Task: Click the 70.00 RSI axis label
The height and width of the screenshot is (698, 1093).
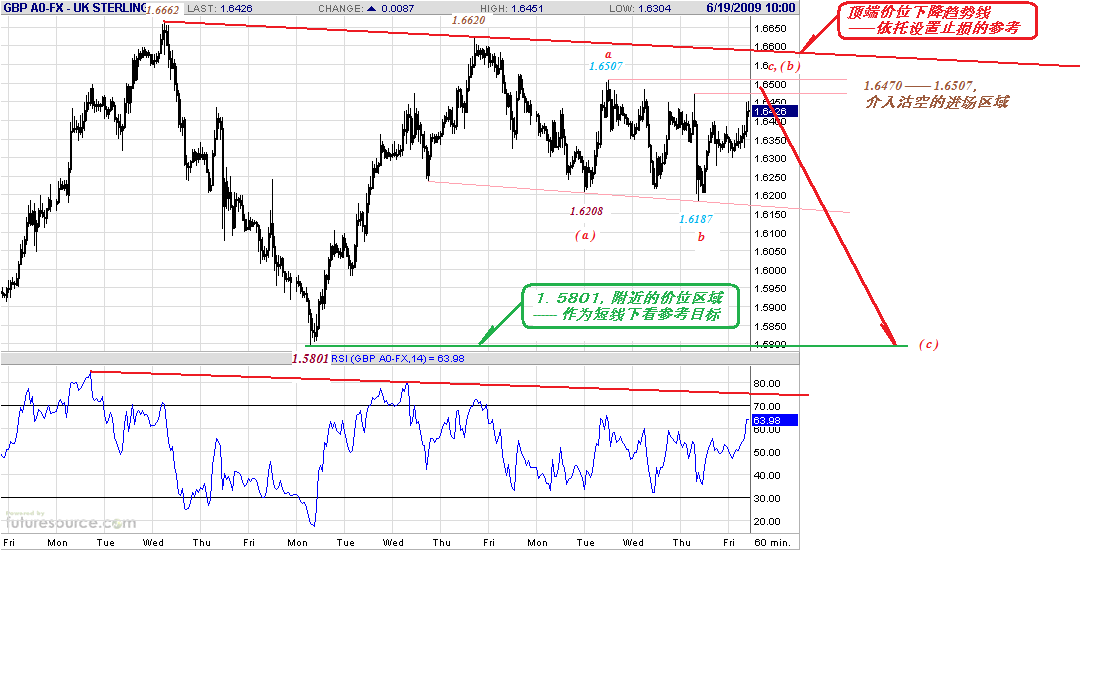Action: click(x=767, y=407)
